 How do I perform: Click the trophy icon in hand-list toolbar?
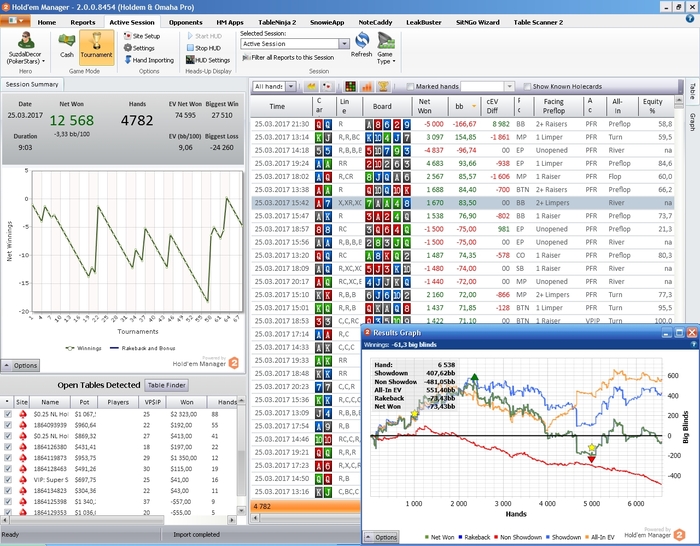click(x=383, y=86)
